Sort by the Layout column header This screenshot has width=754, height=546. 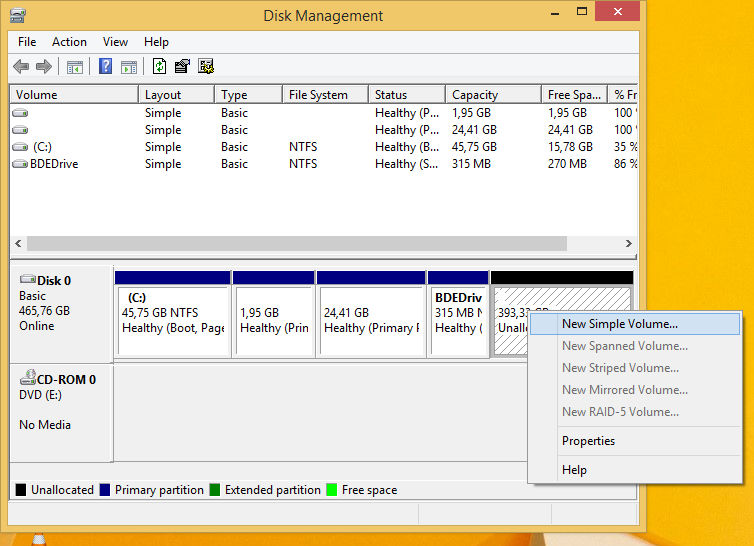click(176, 95)
